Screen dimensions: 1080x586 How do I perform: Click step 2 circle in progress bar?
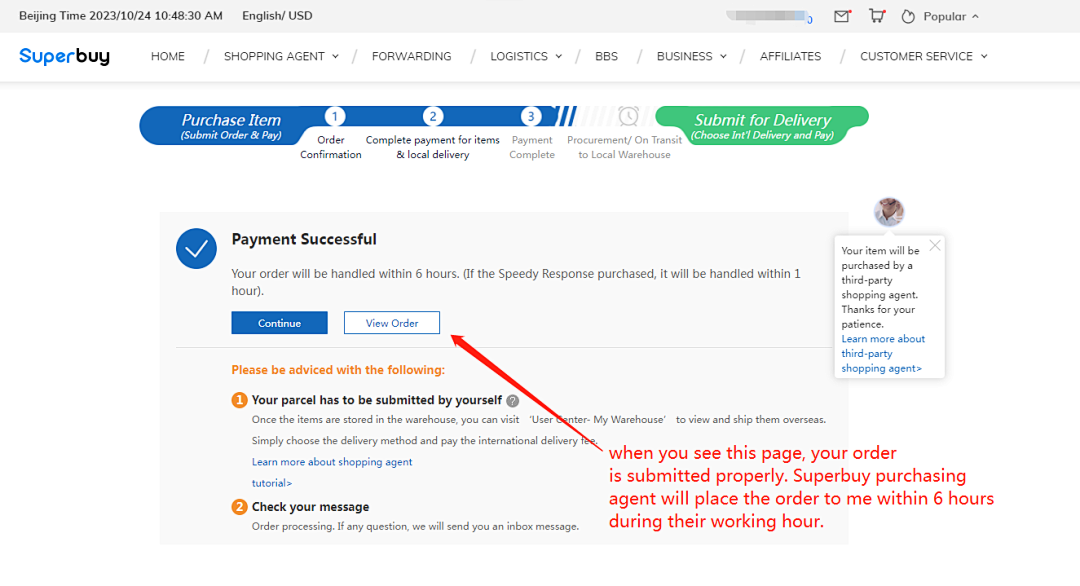433,116
